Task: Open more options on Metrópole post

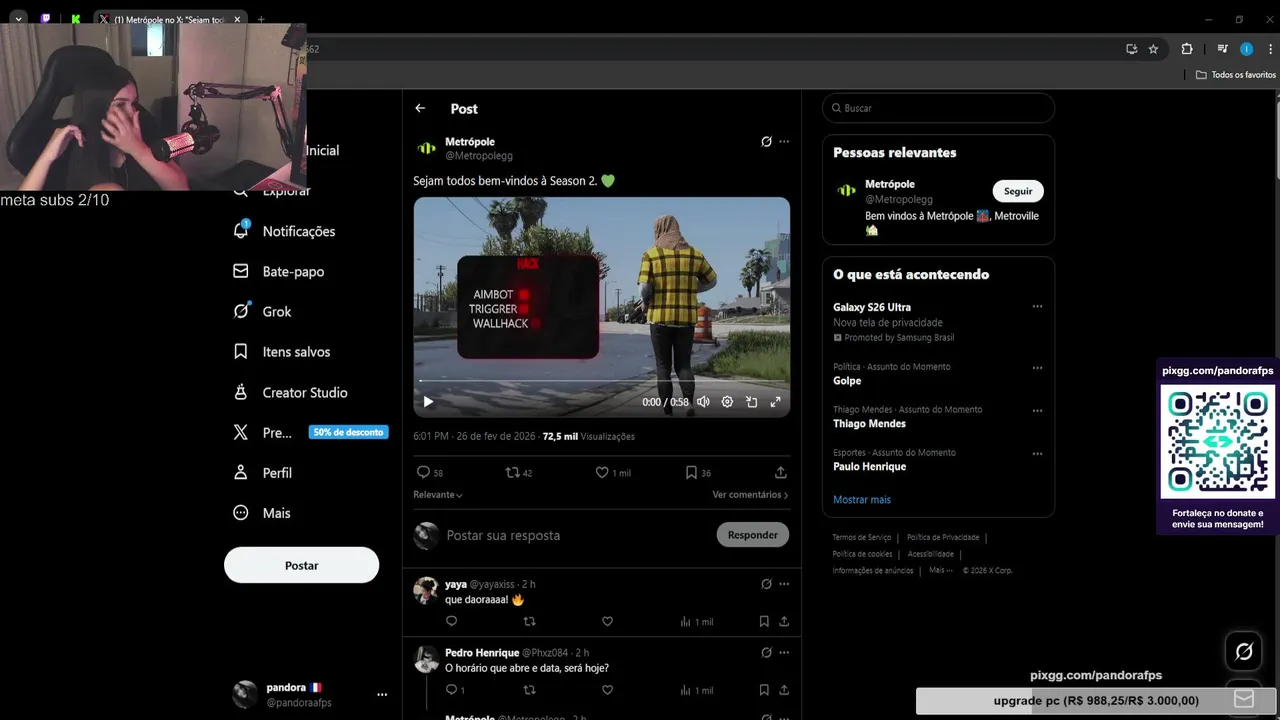Action: pyautogui.click(x=784, y=142)
